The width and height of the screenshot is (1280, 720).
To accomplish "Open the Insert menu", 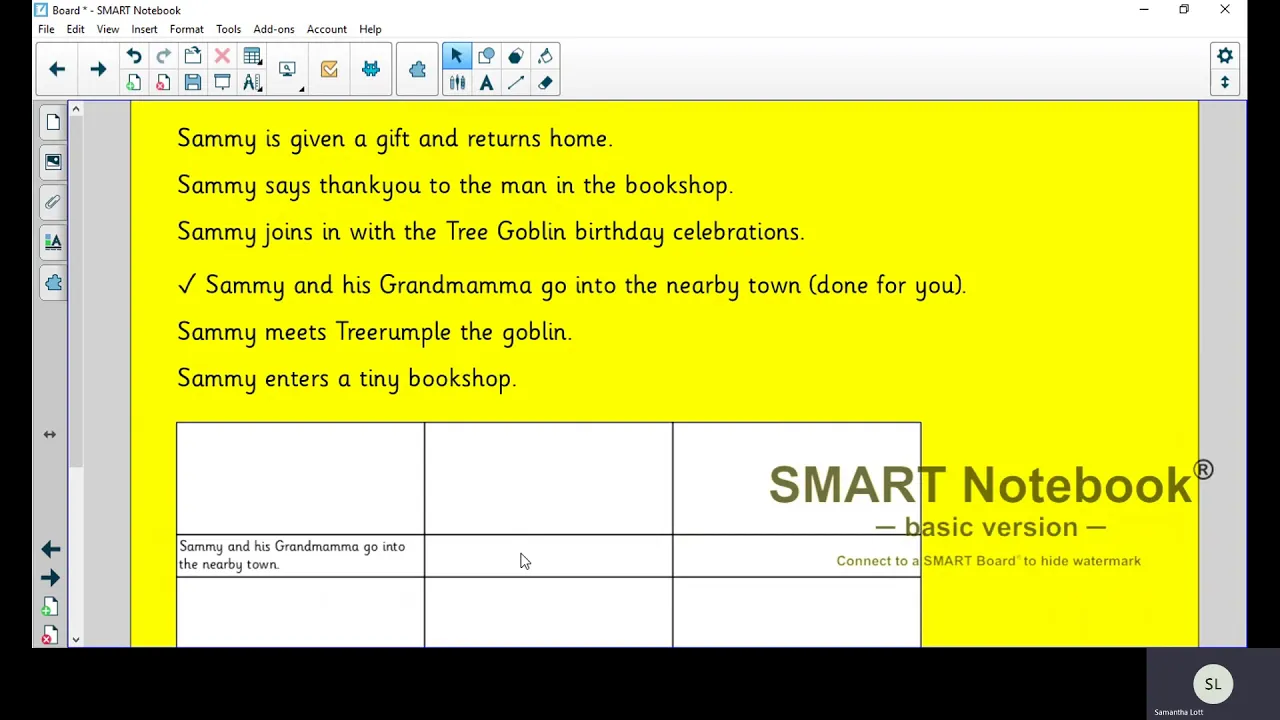I will pyautogui.click(x=144, y=29).
